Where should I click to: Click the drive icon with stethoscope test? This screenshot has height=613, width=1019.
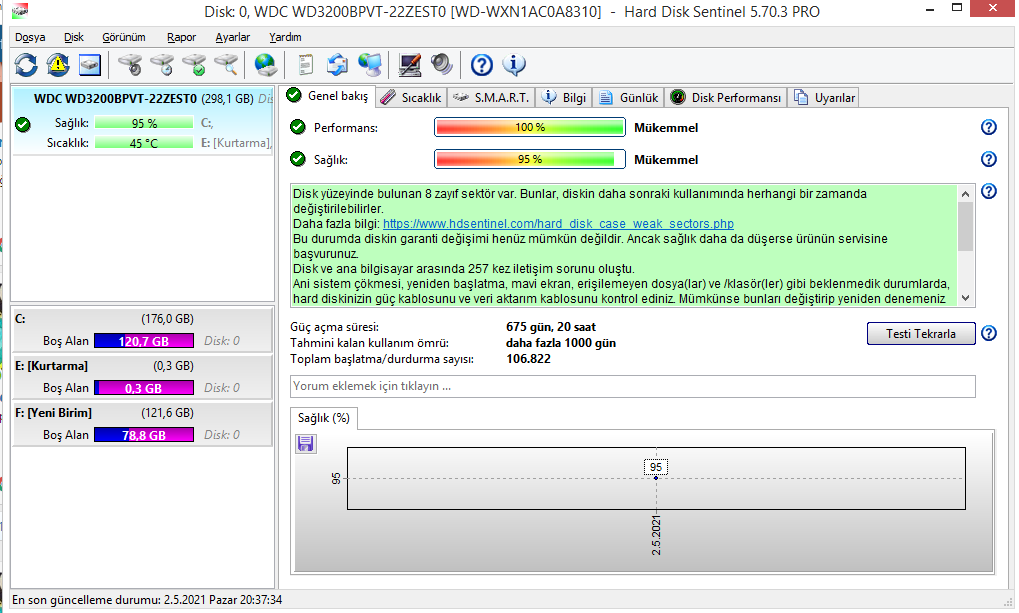pos(130,64)
